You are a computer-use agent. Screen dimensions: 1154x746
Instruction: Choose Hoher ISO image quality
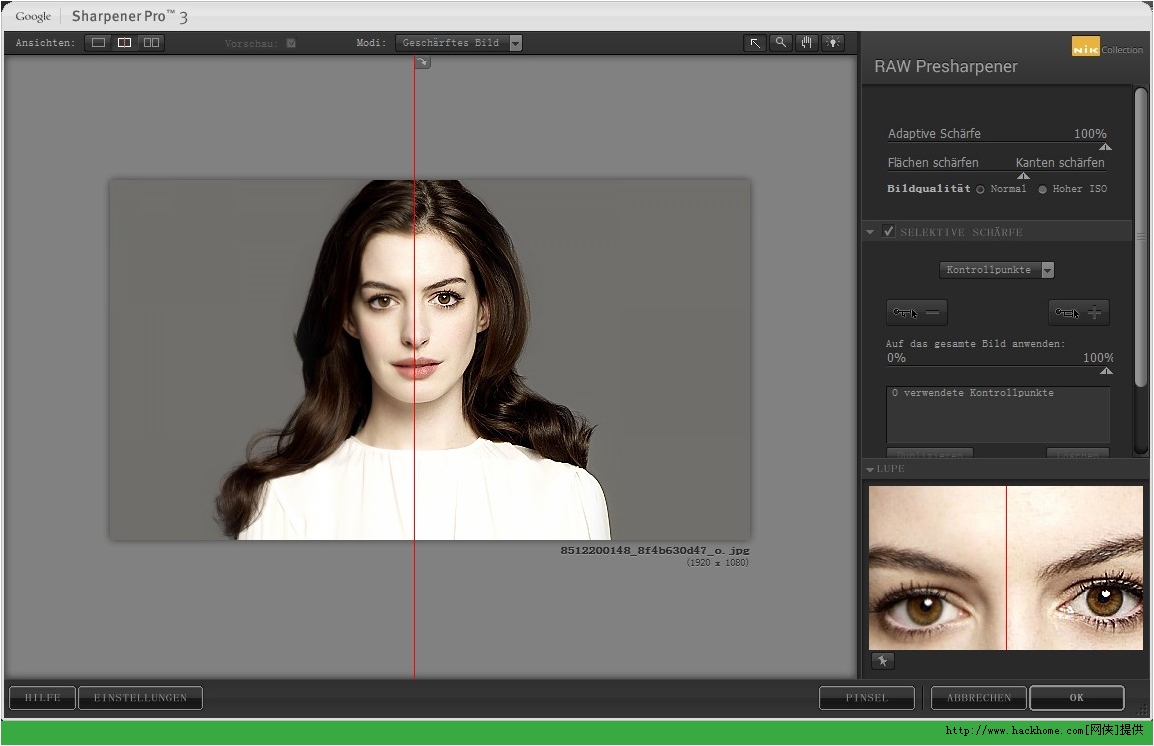(1042, 189)
